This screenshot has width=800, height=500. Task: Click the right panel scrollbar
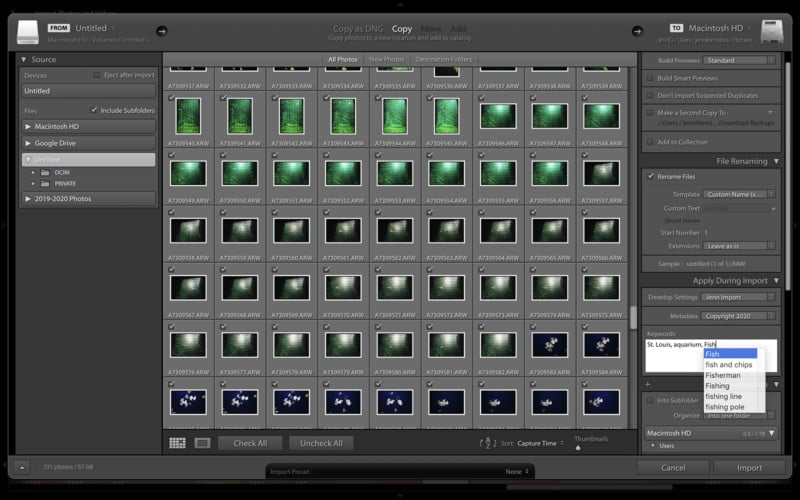(788, 176)
